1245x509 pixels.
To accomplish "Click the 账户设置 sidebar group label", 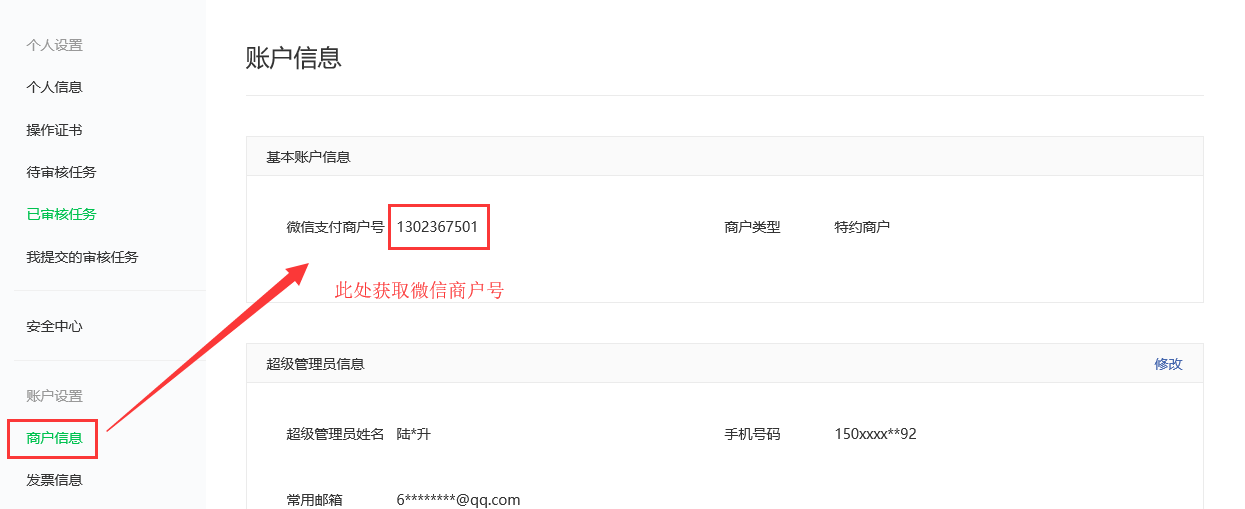I will (x=54, y=396).
